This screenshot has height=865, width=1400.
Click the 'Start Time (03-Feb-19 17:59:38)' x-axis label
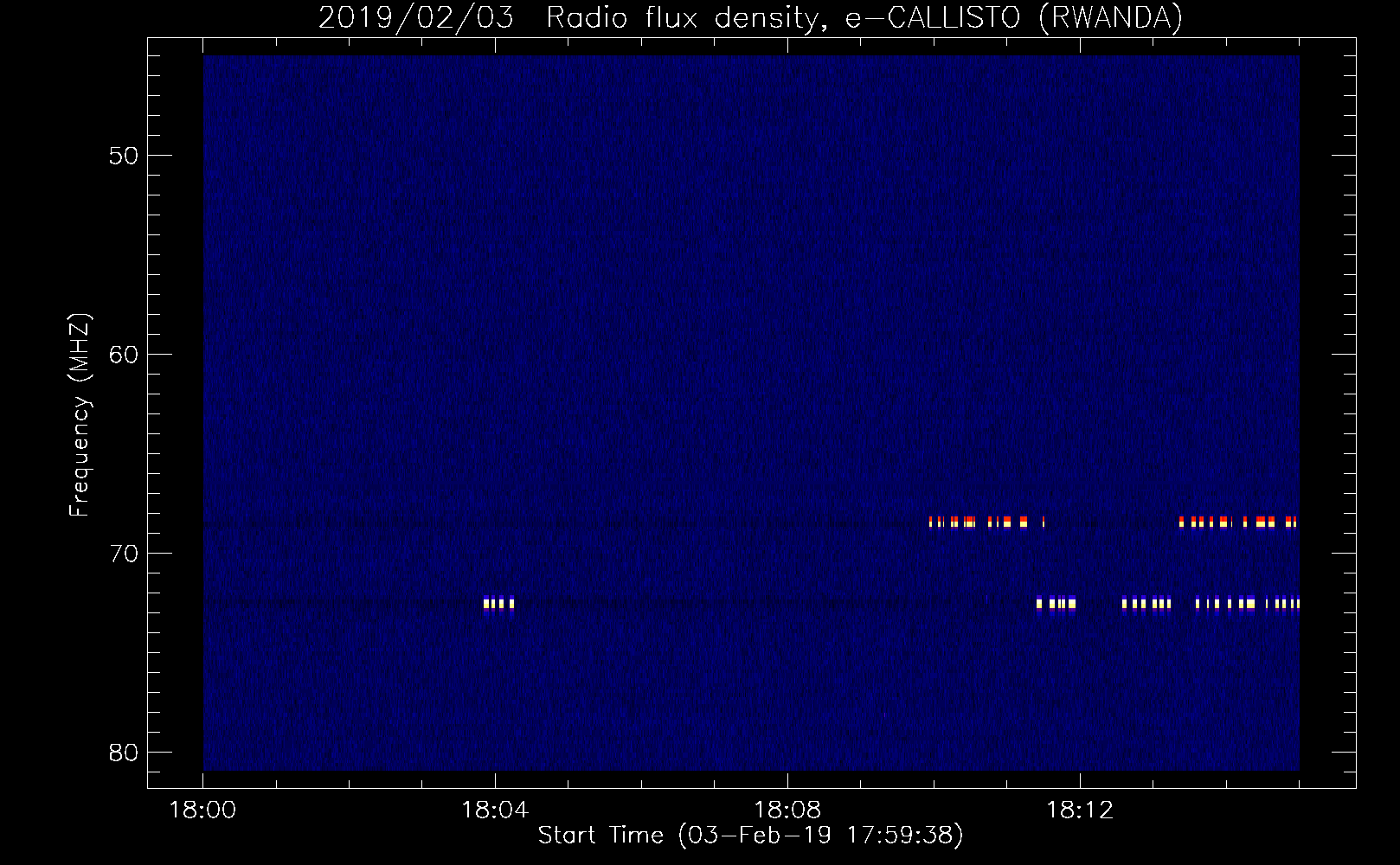[750, 835]
